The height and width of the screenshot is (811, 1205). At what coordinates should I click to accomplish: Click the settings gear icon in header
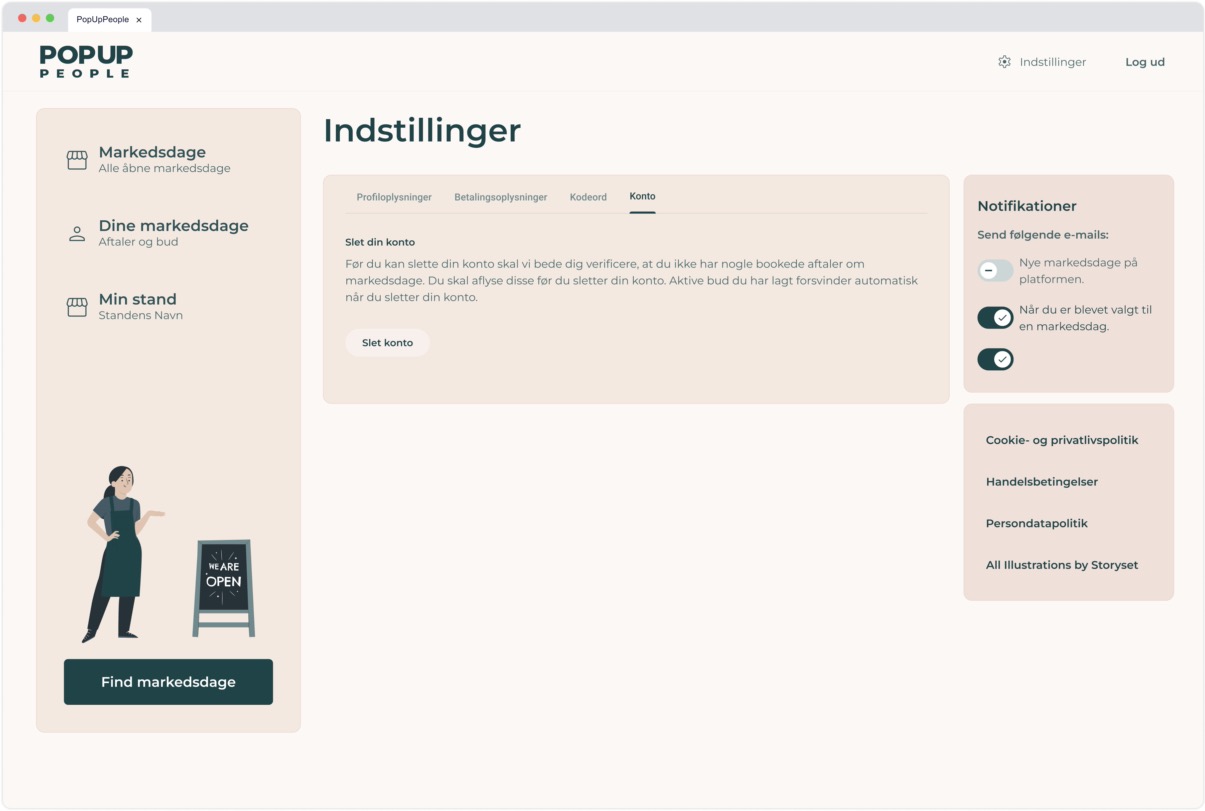tap(1004, 62)
